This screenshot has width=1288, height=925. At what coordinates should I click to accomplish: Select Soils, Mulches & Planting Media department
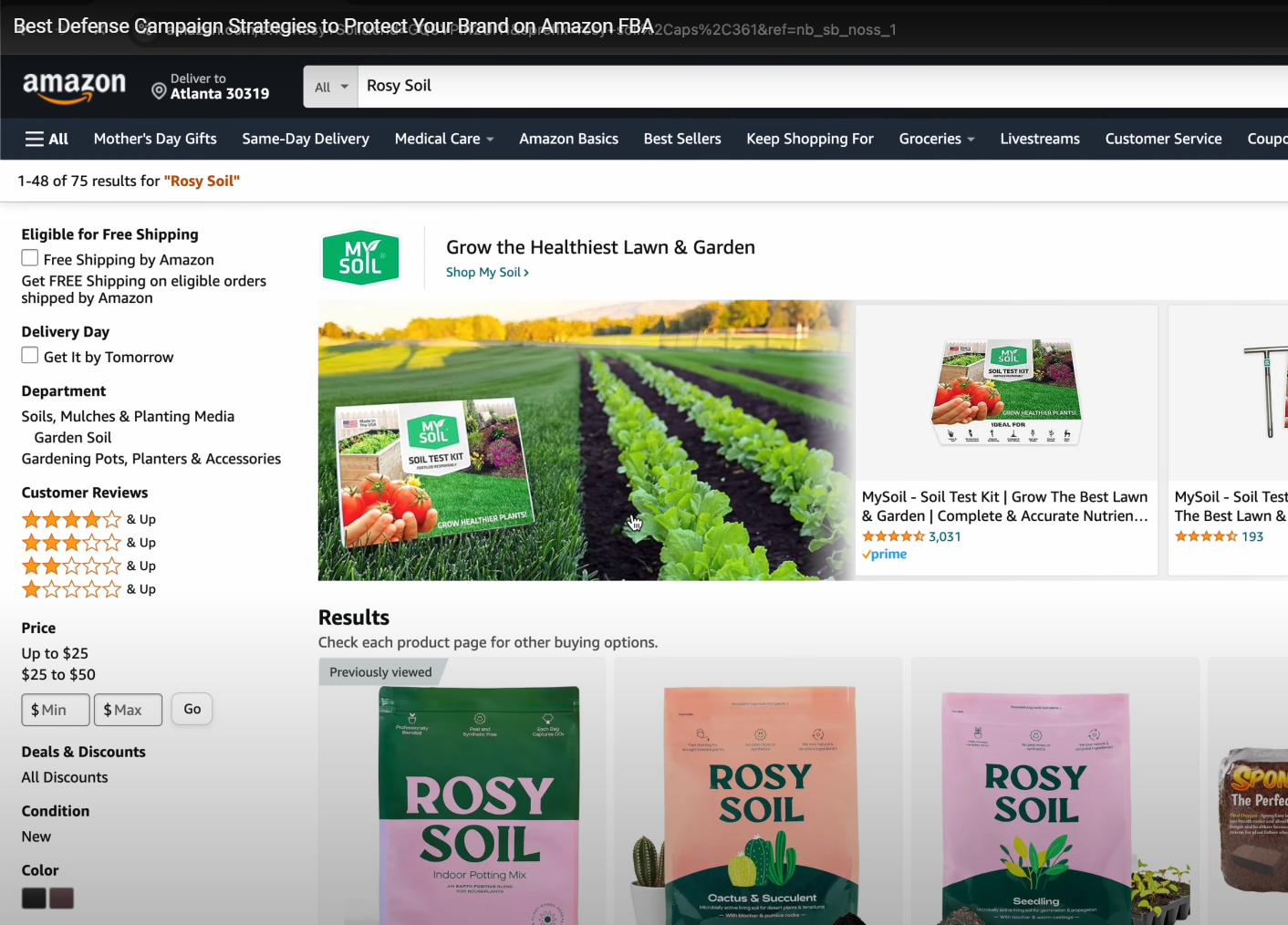pos(128,416)
